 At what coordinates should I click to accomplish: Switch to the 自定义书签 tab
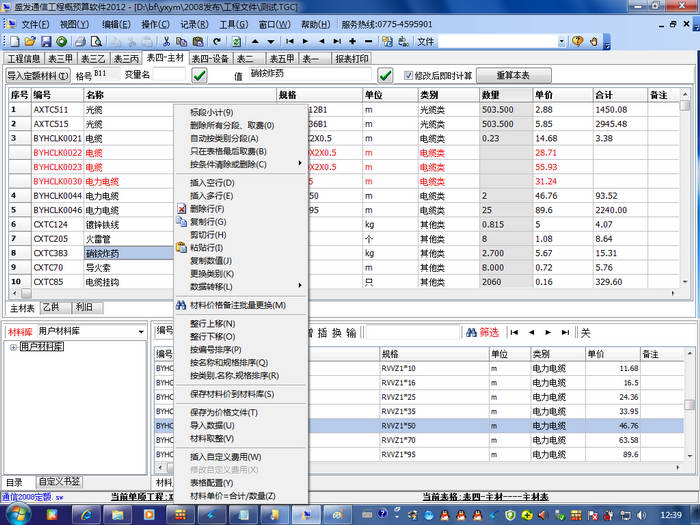click(59, 482)
